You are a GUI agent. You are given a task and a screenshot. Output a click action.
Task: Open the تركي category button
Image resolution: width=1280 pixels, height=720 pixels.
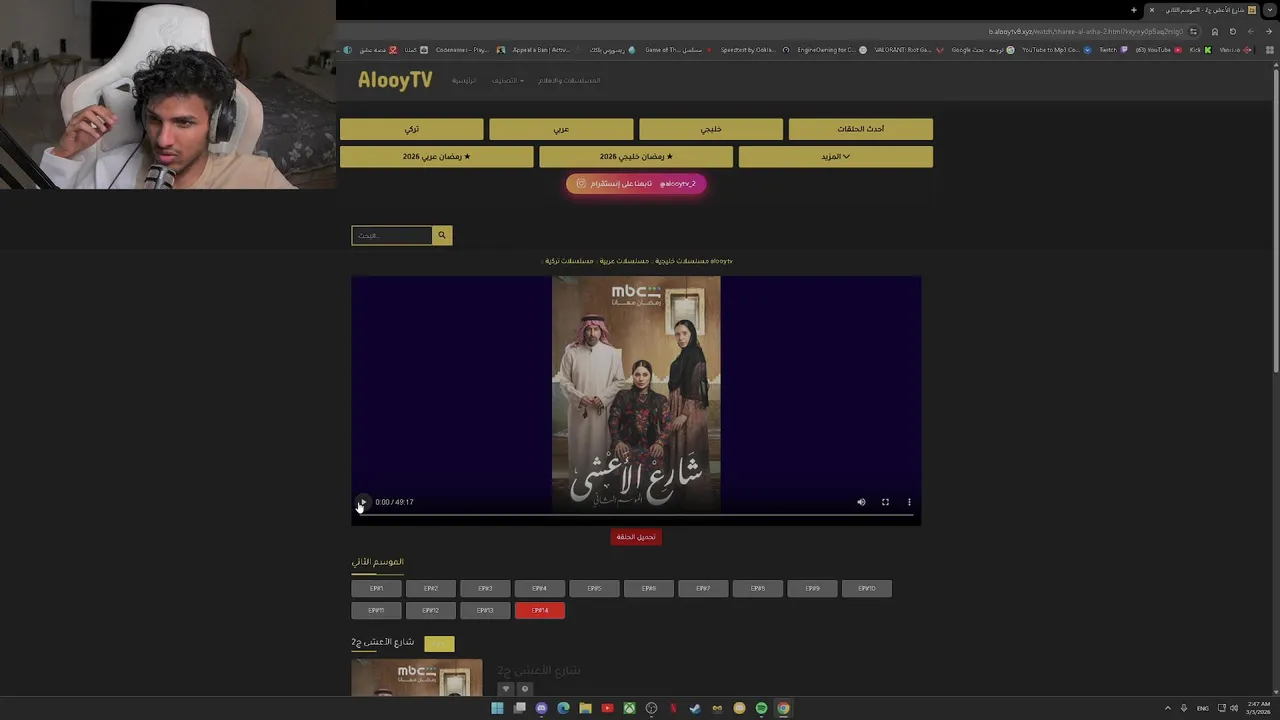pyautogui.click(x=412, y=129)
